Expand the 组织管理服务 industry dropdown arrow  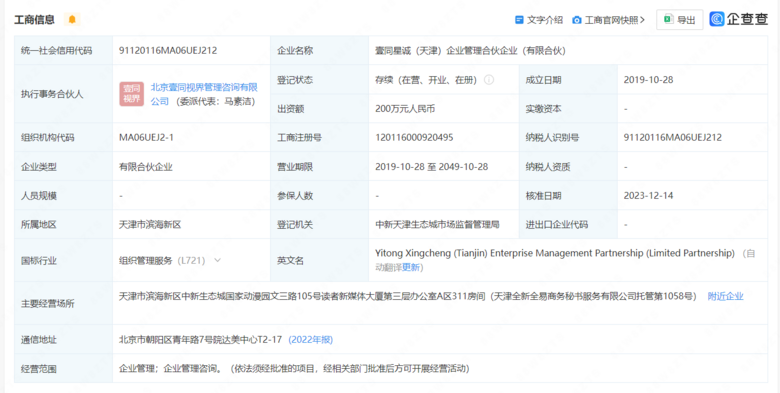(x=217, y=260)
